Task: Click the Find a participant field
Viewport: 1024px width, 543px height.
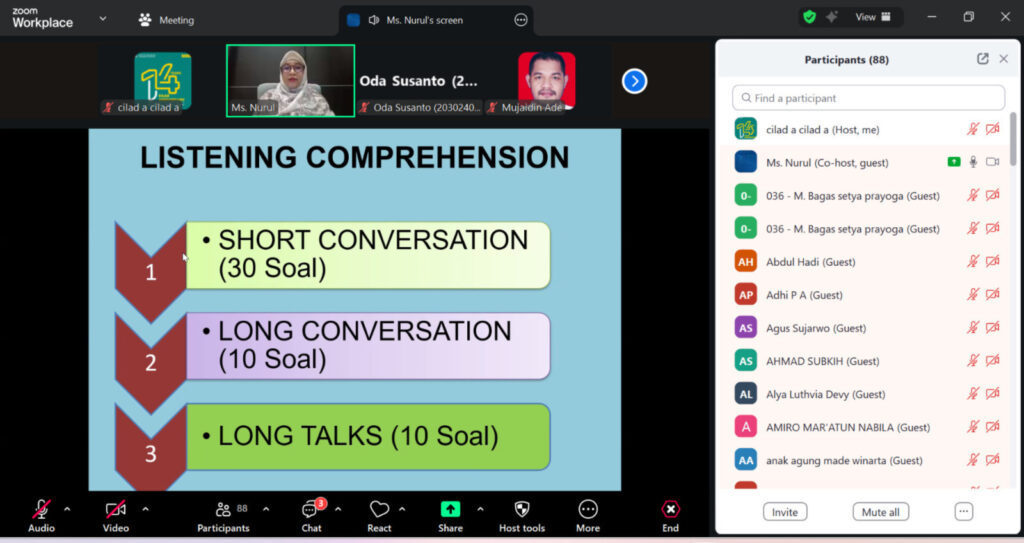Action: click(868, 98)
